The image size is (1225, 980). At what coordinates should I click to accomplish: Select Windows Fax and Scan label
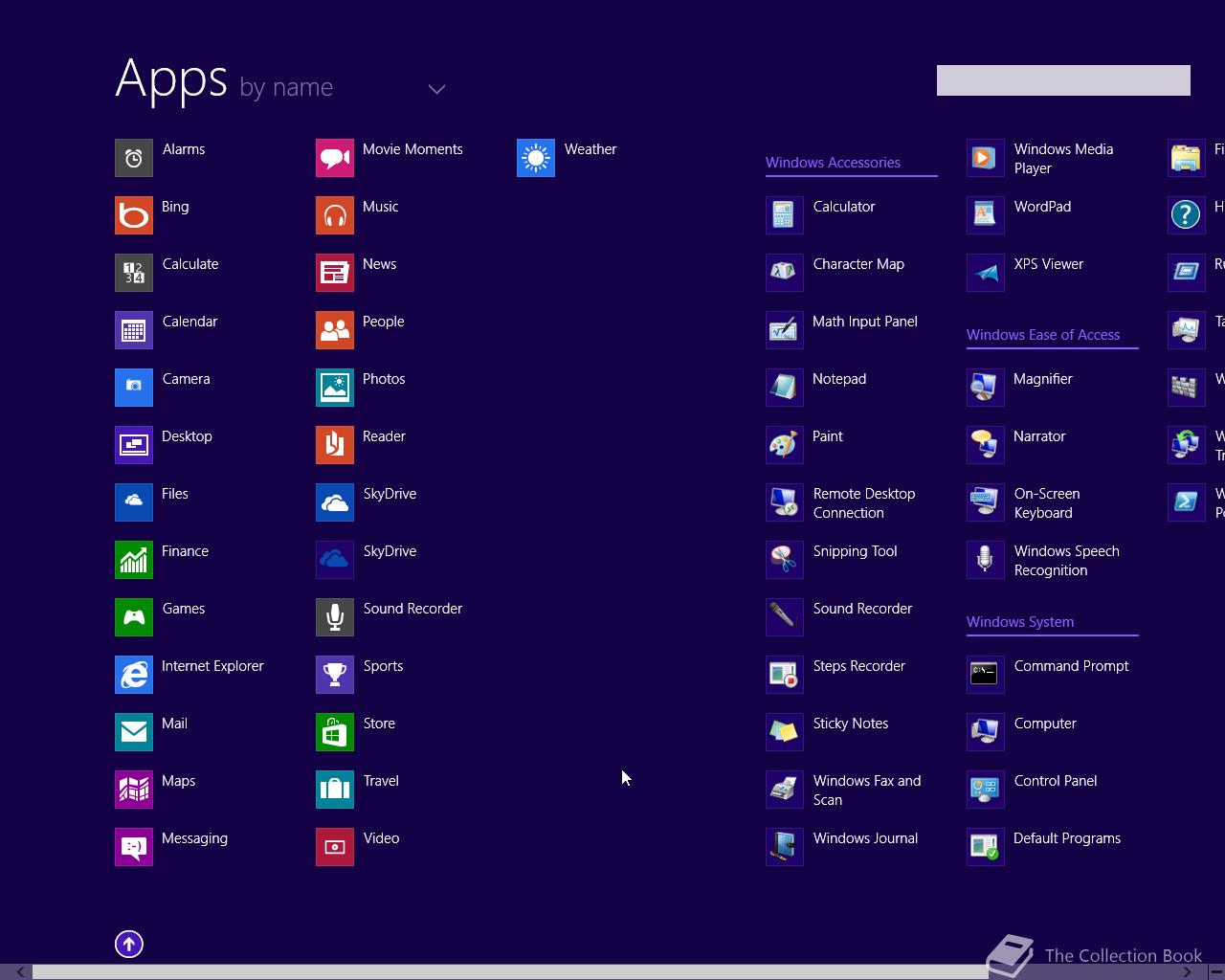[x=867, y=791]
